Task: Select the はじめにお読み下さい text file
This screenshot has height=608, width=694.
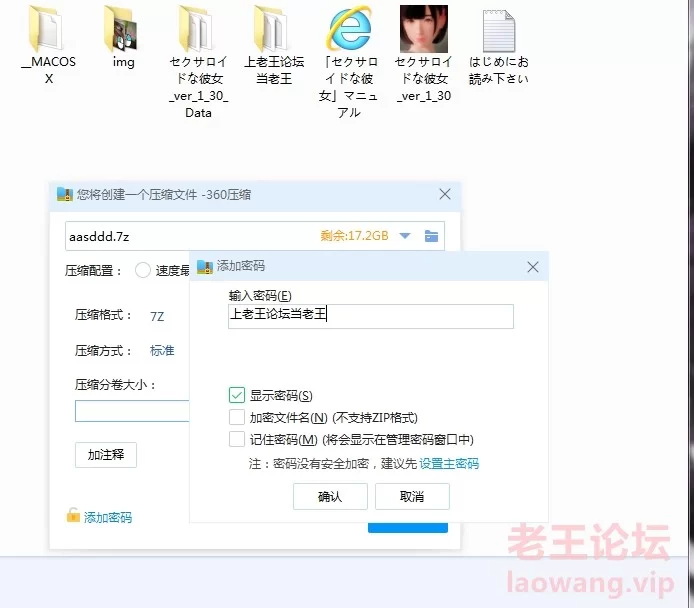Action: 498,29
